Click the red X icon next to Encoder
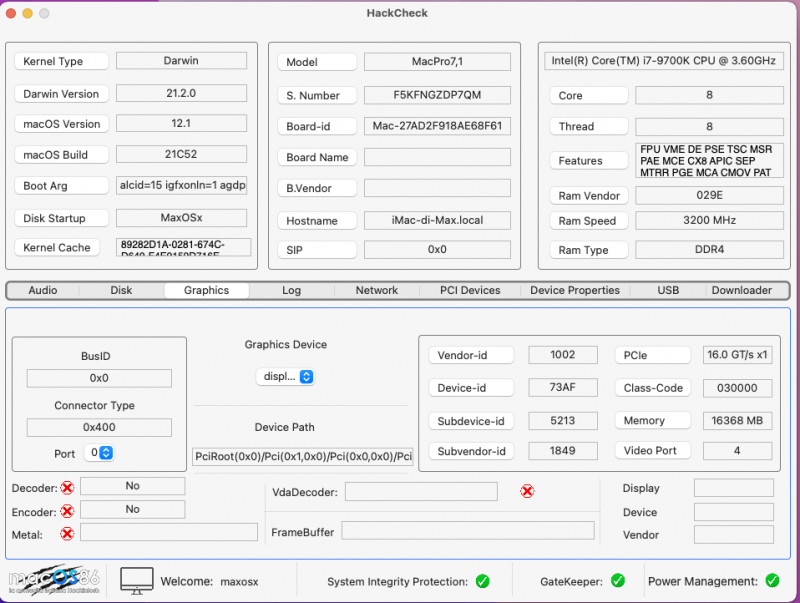 tap(67, 510)
